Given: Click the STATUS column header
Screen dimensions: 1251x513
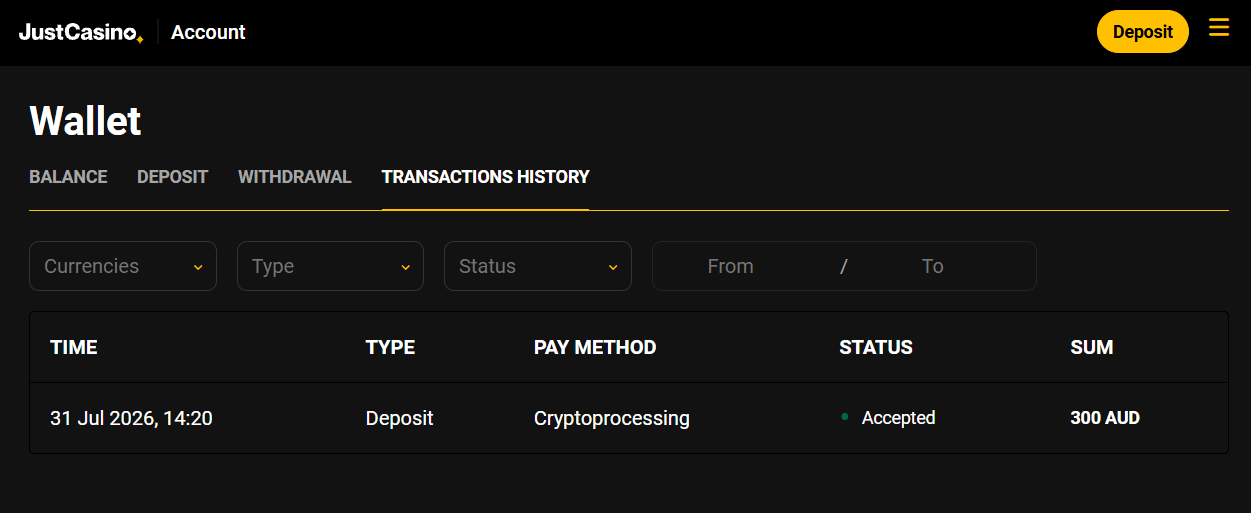Looking at the screenshot, I should pos(876,348).
